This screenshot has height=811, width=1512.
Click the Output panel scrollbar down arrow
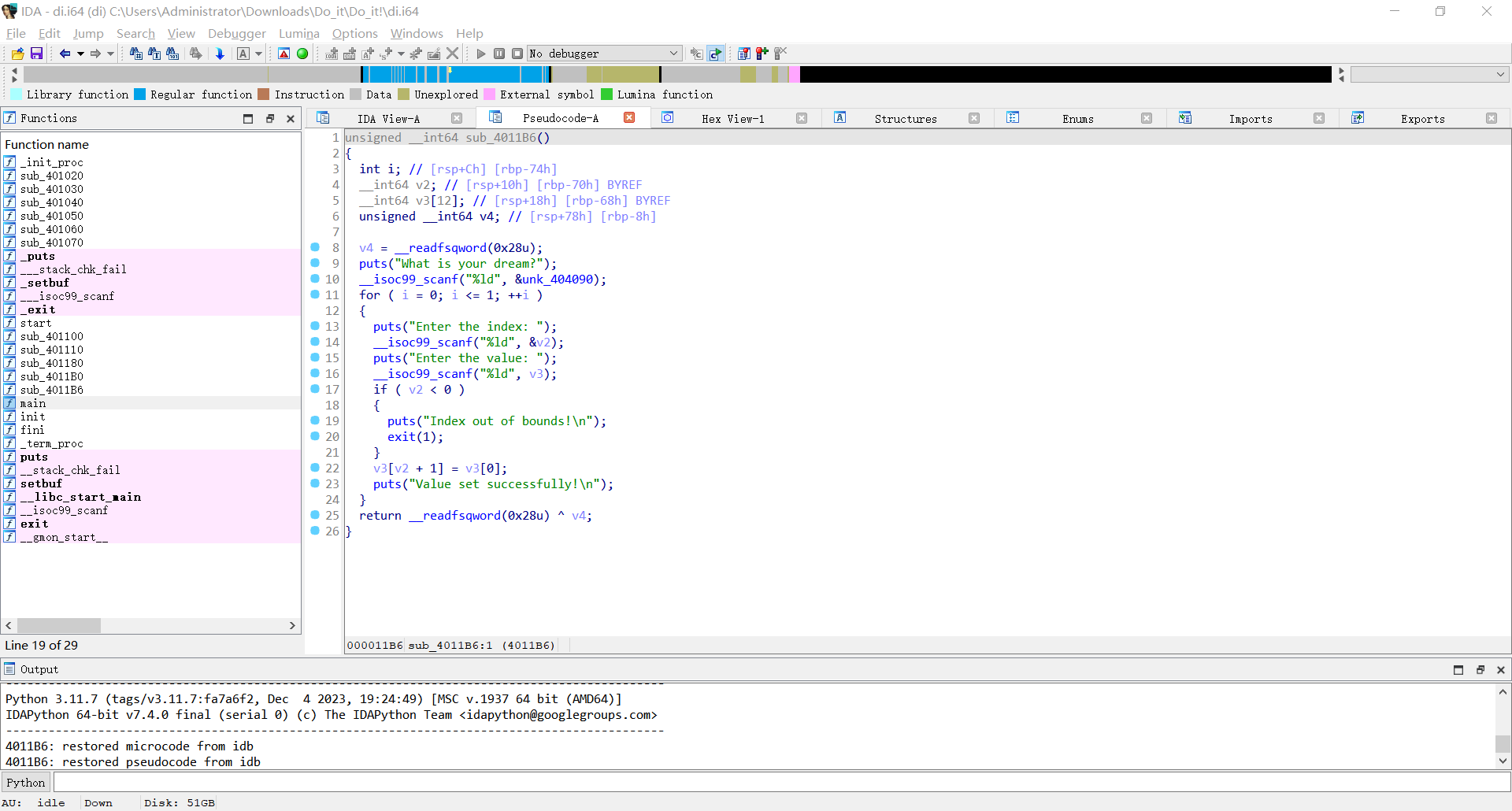click(1503, 761)
